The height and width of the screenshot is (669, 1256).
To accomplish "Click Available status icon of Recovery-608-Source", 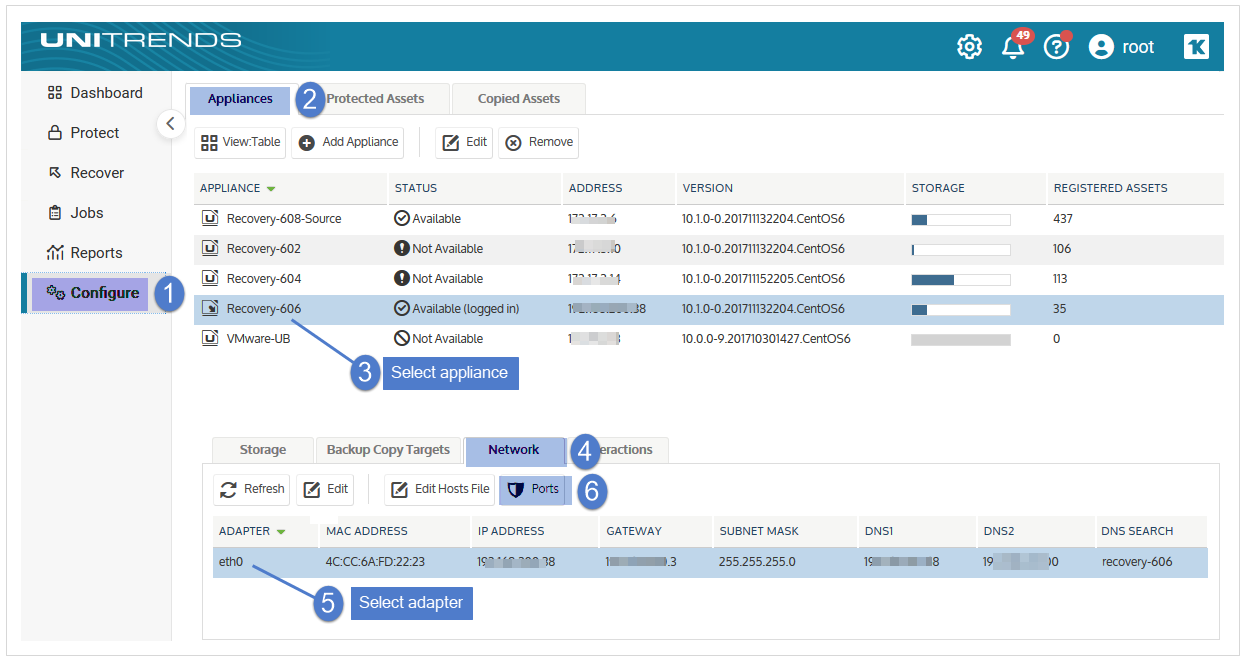I will (402, 218).
